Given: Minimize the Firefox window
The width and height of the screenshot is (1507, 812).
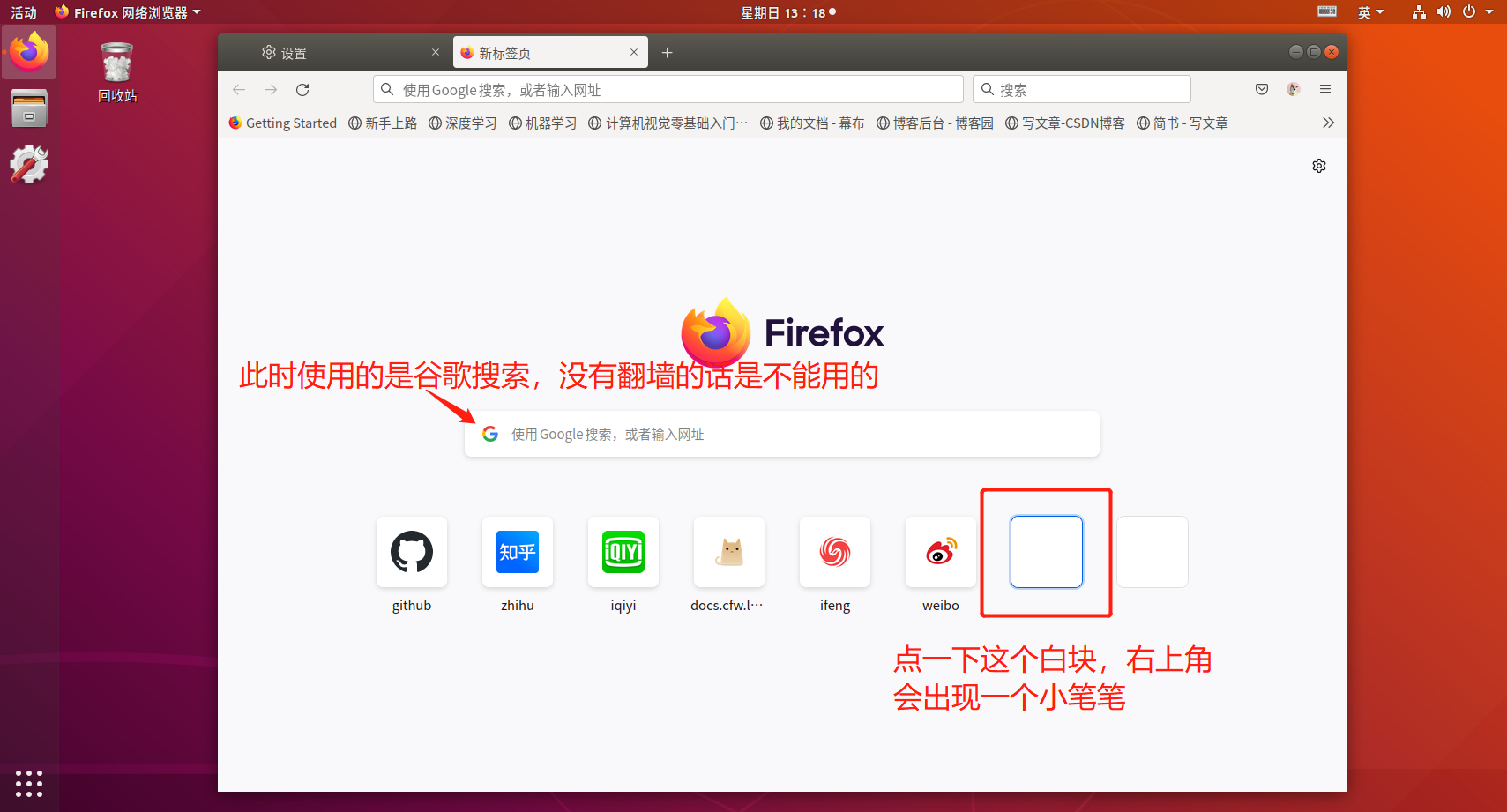Looking at the screenshot, I should pos(1295,52).
